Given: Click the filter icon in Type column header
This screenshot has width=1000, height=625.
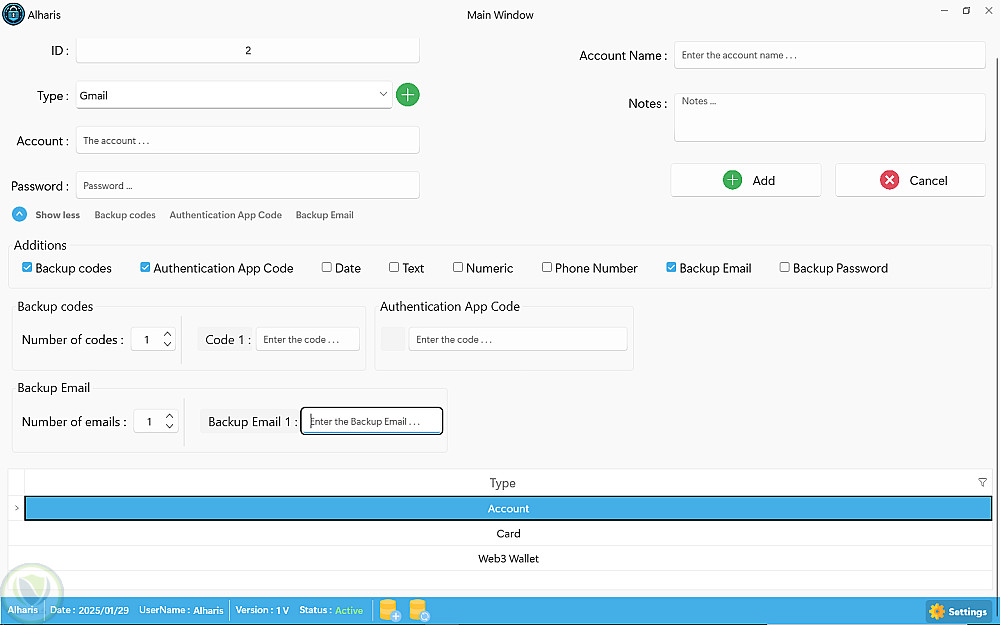Looking at the screenshot, I should 982,483.
